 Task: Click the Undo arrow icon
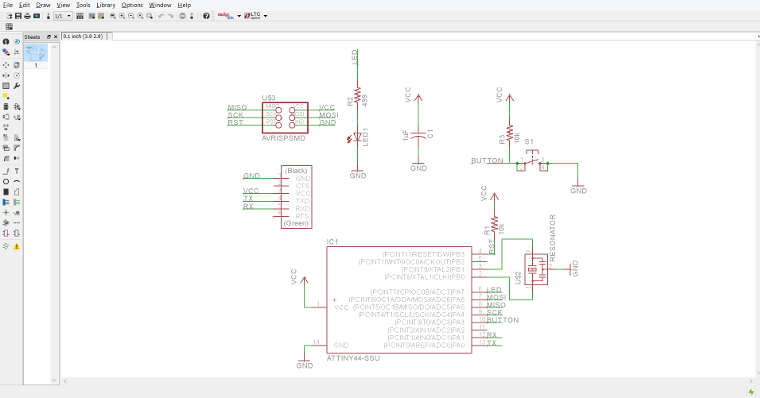(x=161, y=16)
